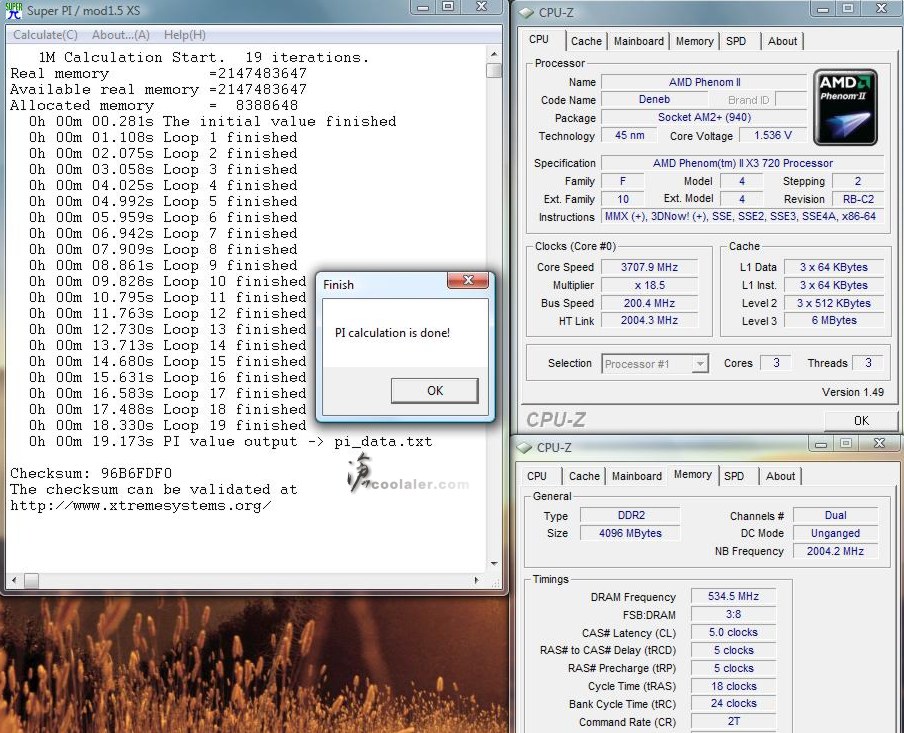Click the Super PI title bar icon

pyautogui.click(x=13, y=10)
